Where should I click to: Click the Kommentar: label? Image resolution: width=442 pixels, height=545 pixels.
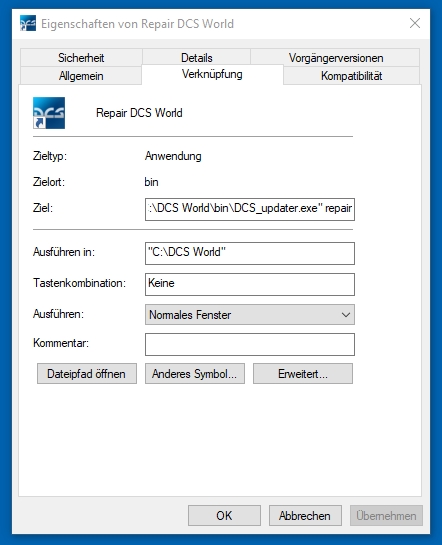point(61,343)
